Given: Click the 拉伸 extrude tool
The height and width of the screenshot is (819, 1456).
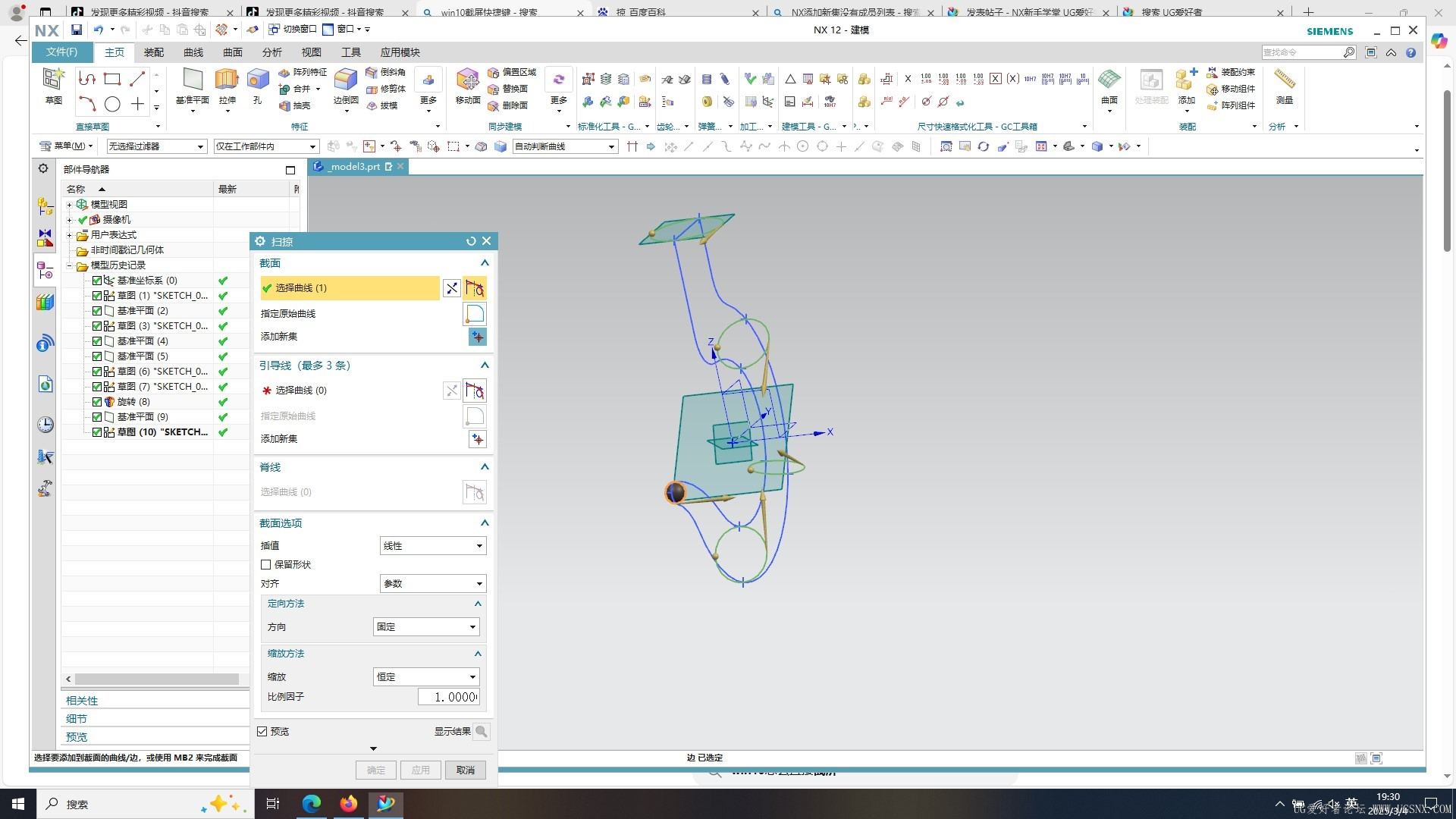Looking at the screenshot, I should point(227,85).
